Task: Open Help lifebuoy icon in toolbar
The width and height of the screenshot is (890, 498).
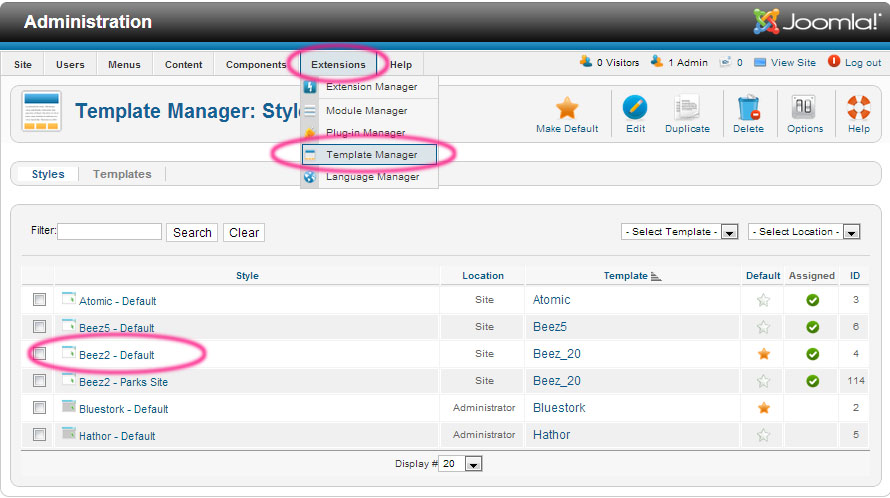Action: click(x=858, y=108)
